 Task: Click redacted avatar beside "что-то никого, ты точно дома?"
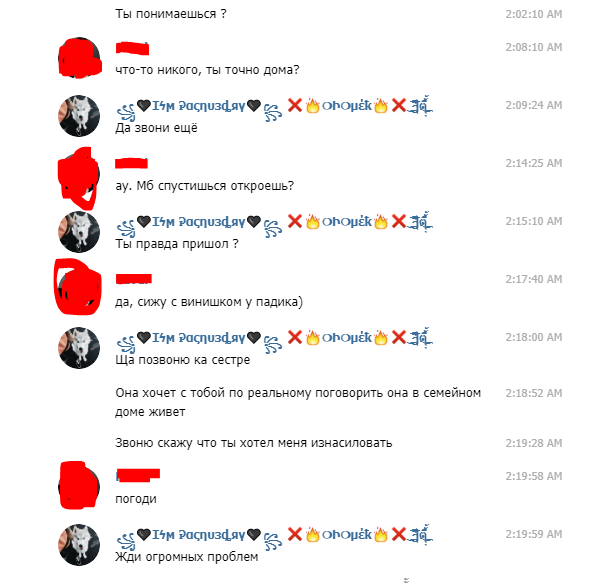(x=80, y=58)
